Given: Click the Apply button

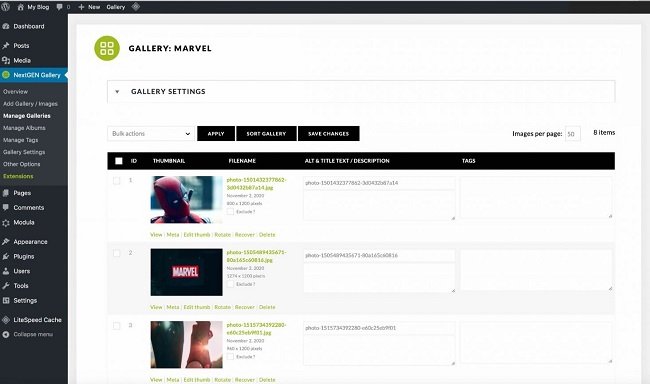Looking at the screenshot, I should 216,134.
